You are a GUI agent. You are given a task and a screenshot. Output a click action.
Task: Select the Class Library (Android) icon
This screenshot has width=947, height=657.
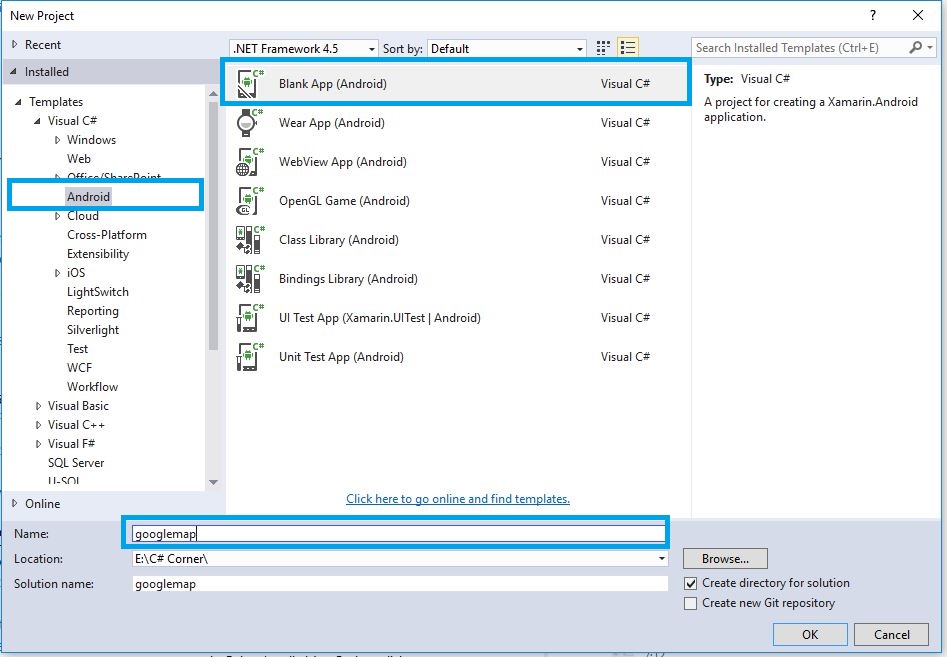point(249,240)
